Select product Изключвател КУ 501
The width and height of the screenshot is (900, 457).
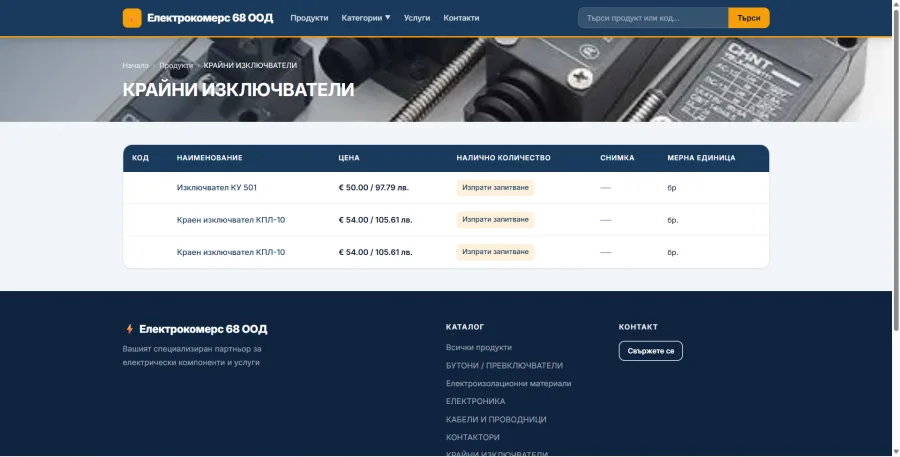[x=216, y=188]
